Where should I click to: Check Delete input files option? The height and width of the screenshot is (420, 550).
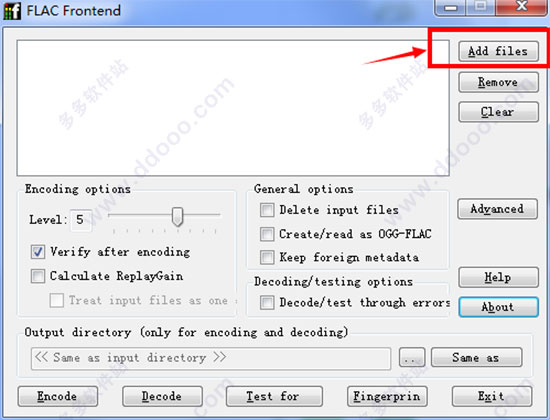tap(267, 210)
